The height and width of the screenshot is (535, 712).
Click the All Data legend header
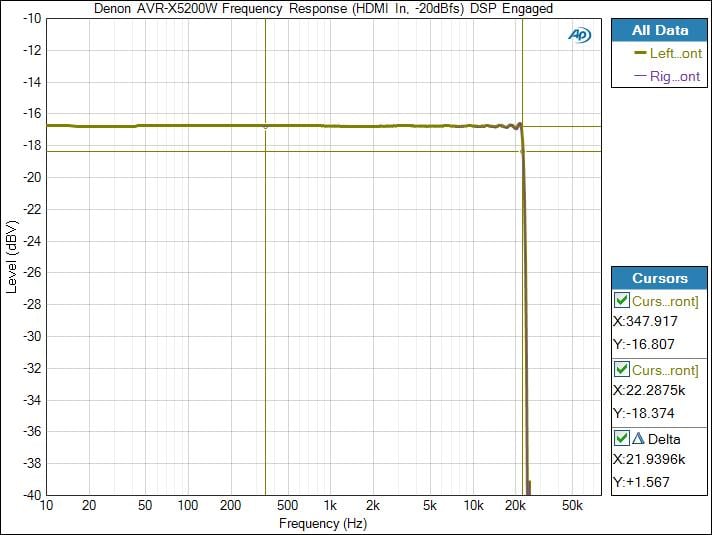660,31
